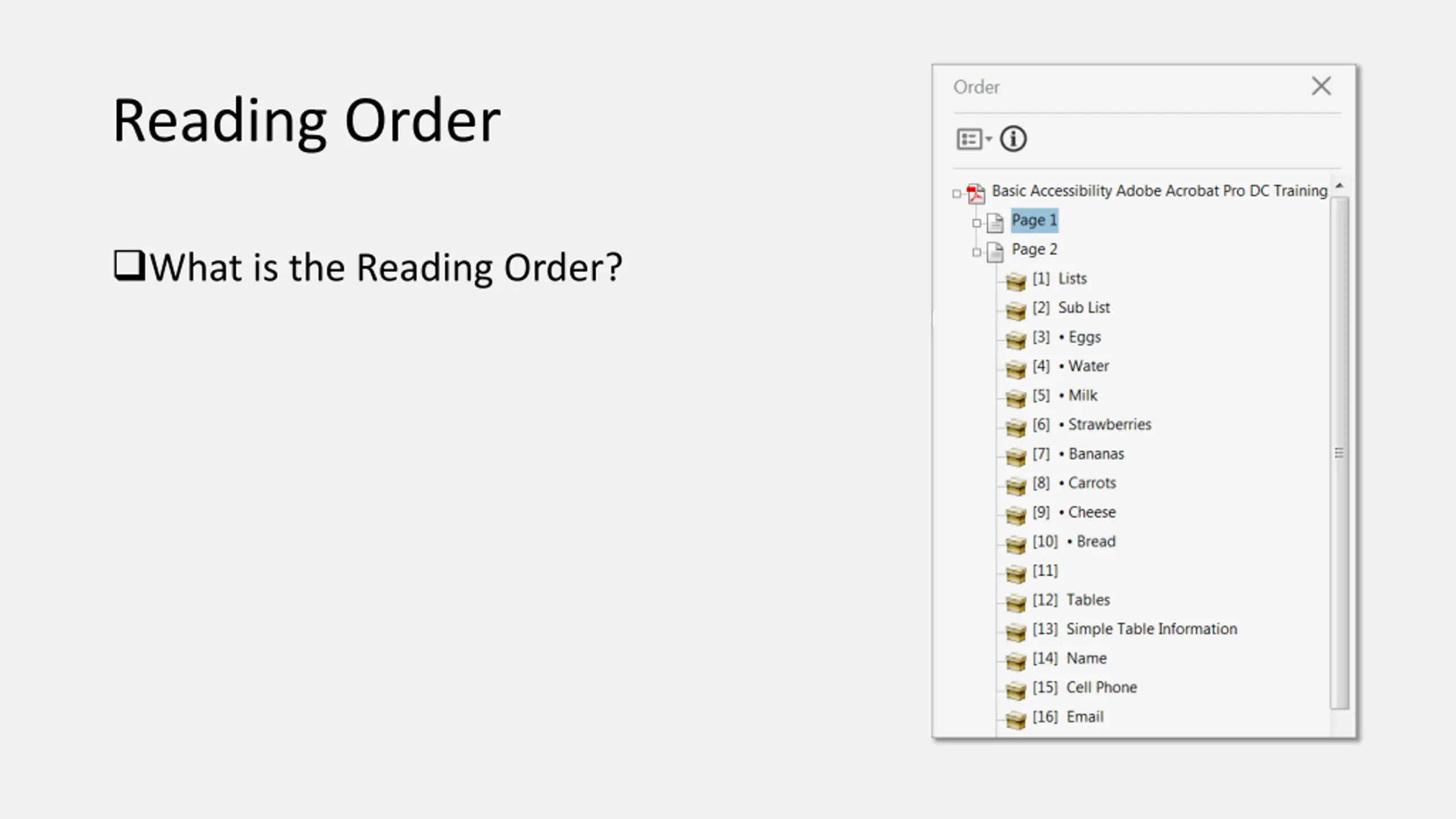Screen dimensions: 1456x819
Task: Click the Order panel vertical scrollbar thumb
Action: pos(1339,453)
